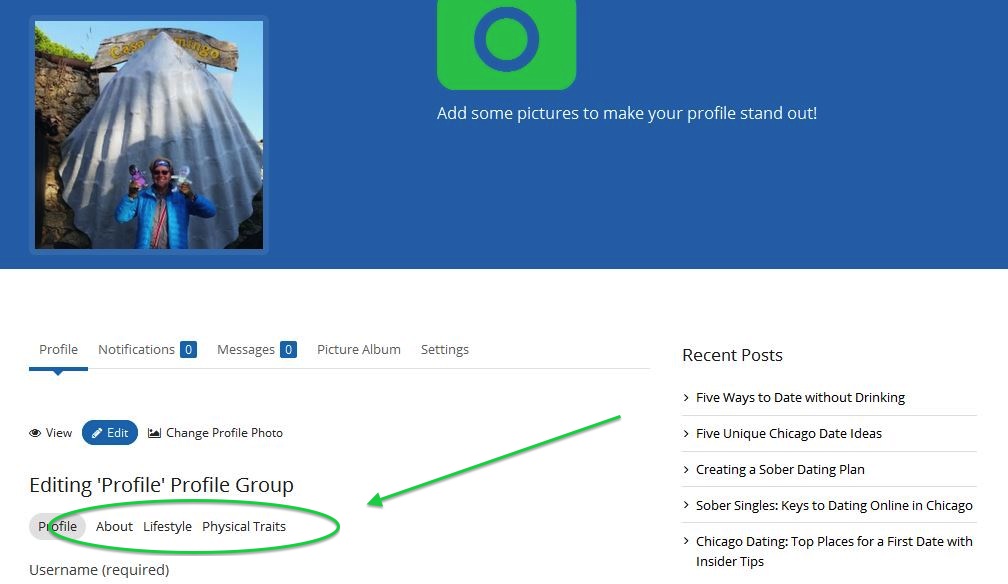This screenshot has width=1008, height=584.
Task: Select the About profile group tab
Action: tap(114, 526)
